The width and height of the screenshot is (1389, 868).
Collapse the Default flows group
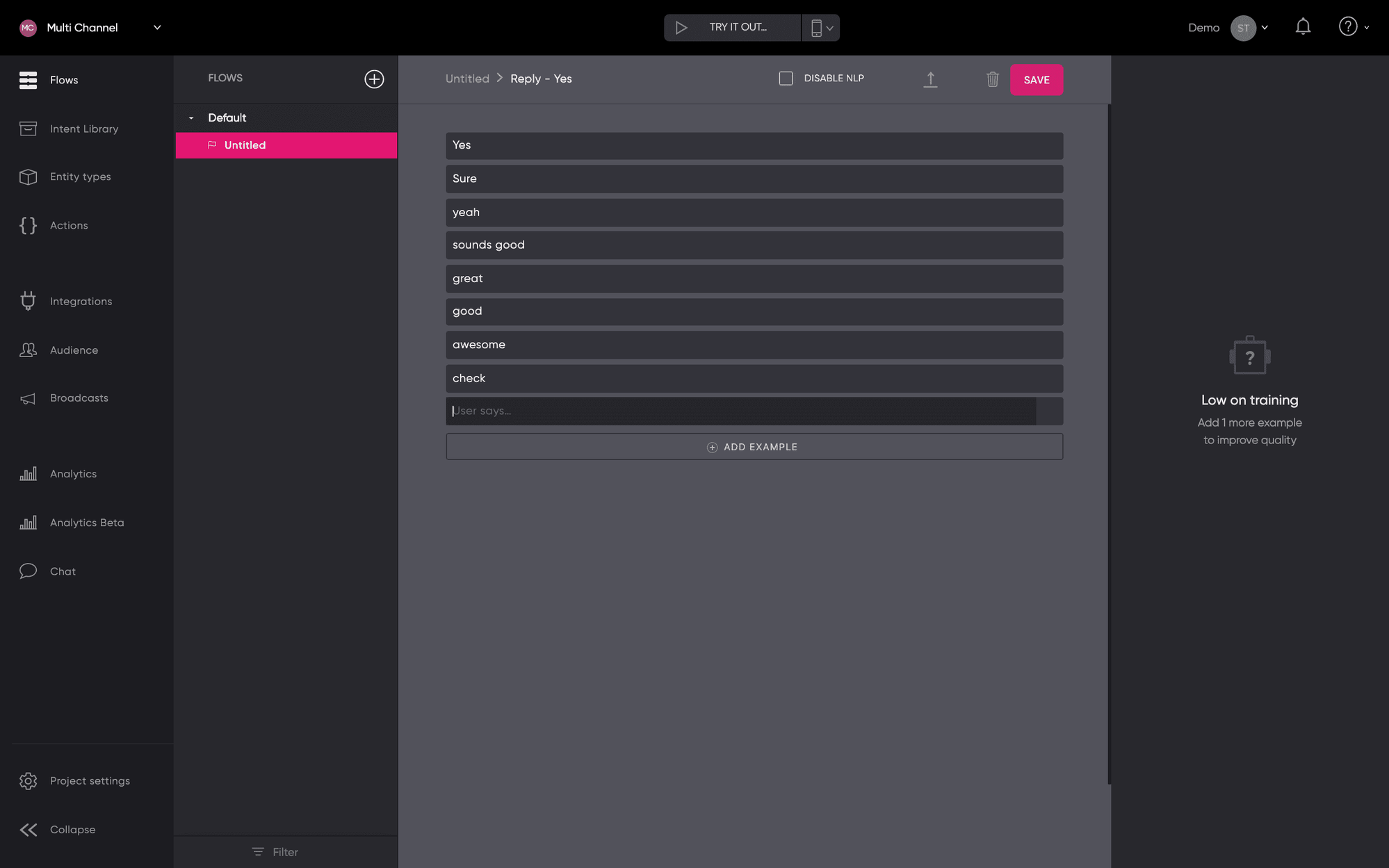point(191,118)
